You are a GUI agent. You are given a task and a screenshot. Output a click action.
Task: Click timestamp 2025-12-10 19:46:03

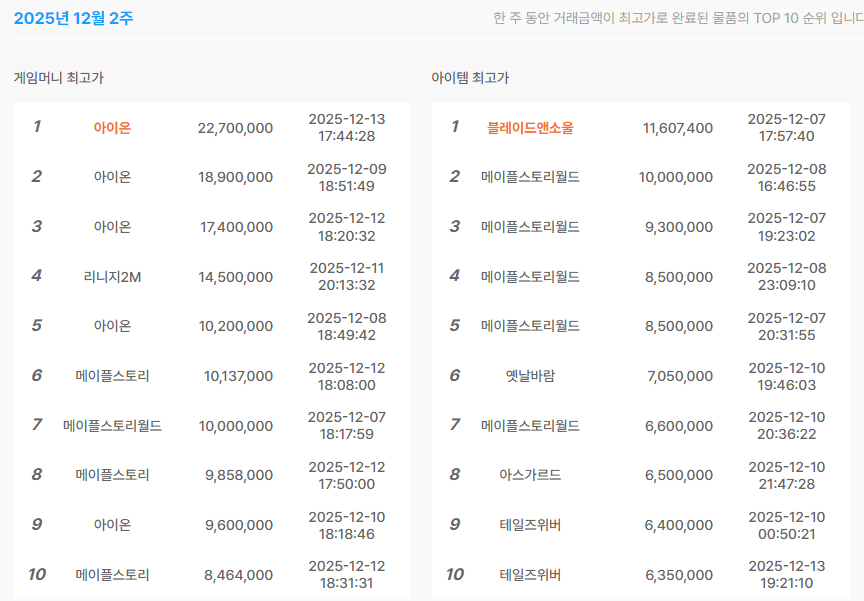tap(786, 376)
